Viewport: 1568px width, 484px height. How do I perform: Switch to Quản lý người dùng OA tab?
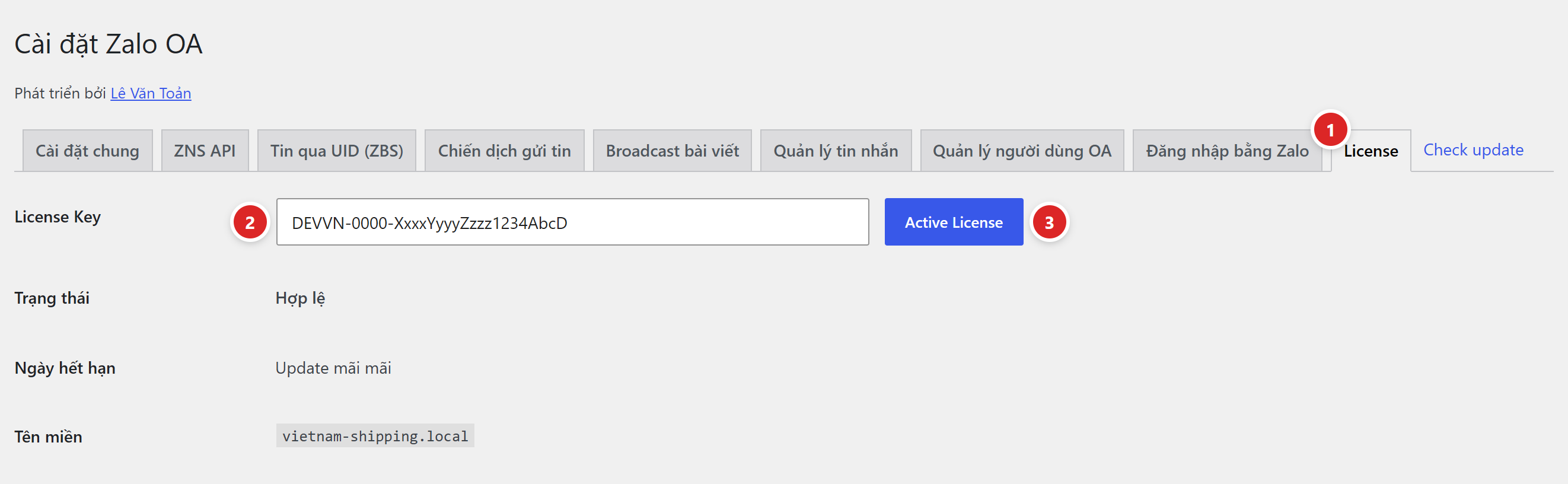point(1021,151)
